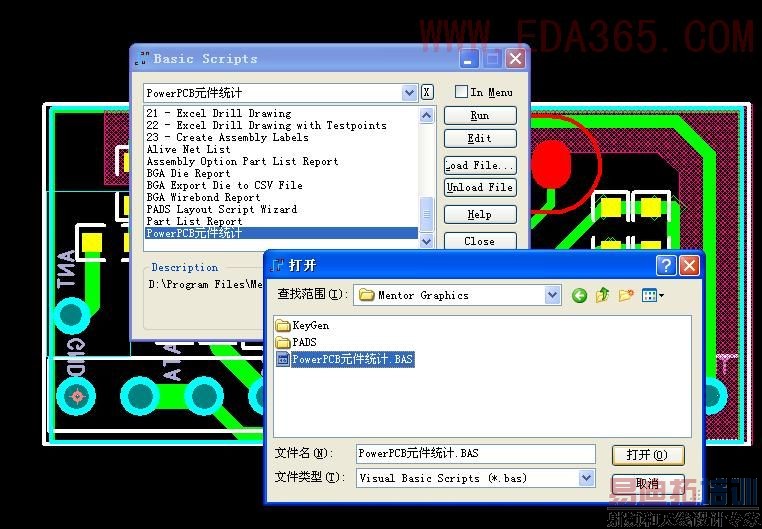The image size is (762, 529).
Task: Create new folder icon in Open dialog
Action: 626,294
